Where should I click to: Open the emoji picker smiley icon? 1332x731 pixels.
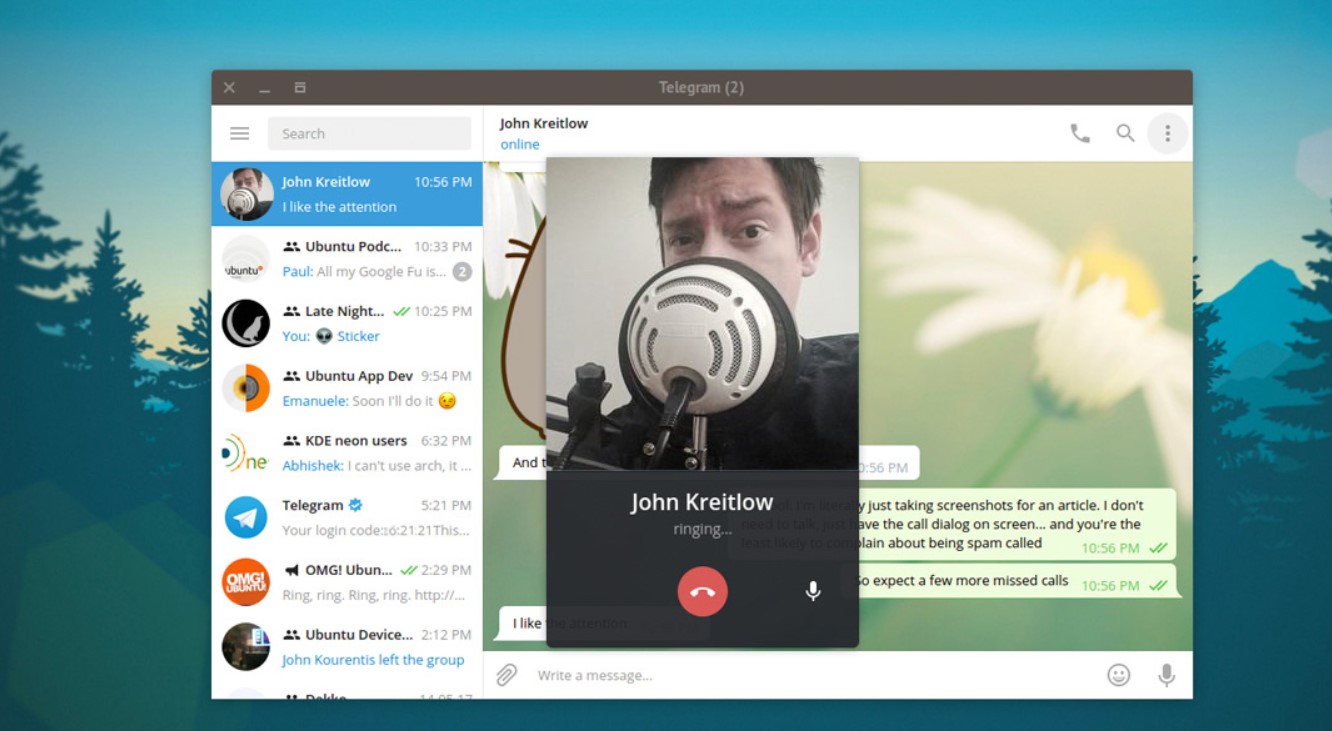point(1118,675)
